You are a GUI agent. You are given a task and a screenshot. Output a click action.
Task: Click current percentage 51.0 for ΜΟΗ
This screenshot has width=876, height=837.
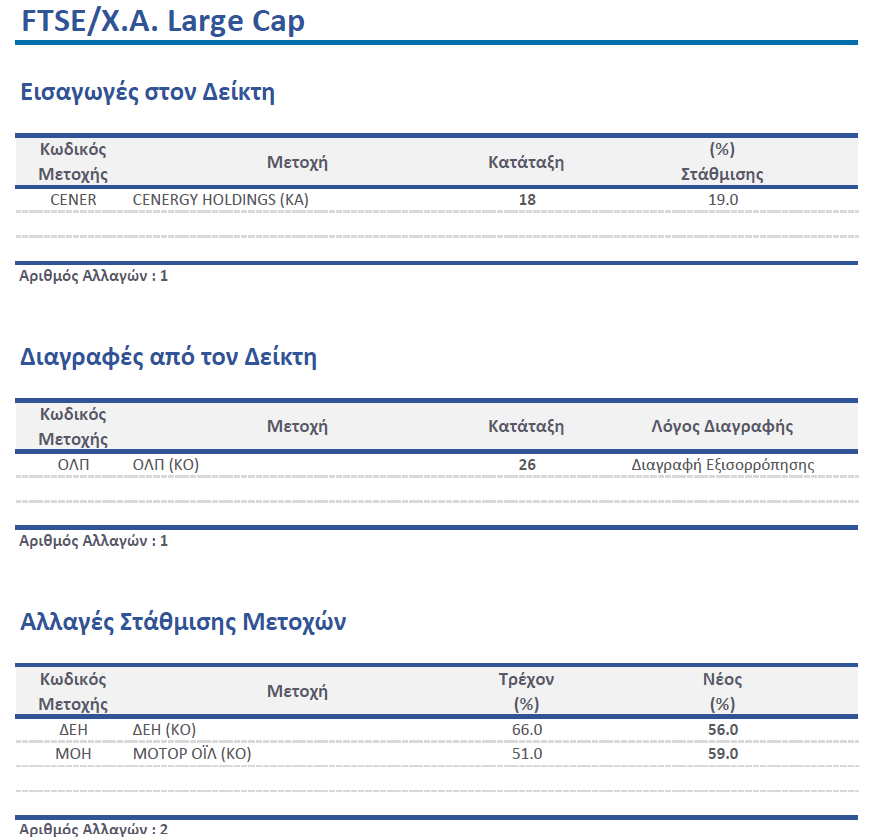tap(527, 754)
